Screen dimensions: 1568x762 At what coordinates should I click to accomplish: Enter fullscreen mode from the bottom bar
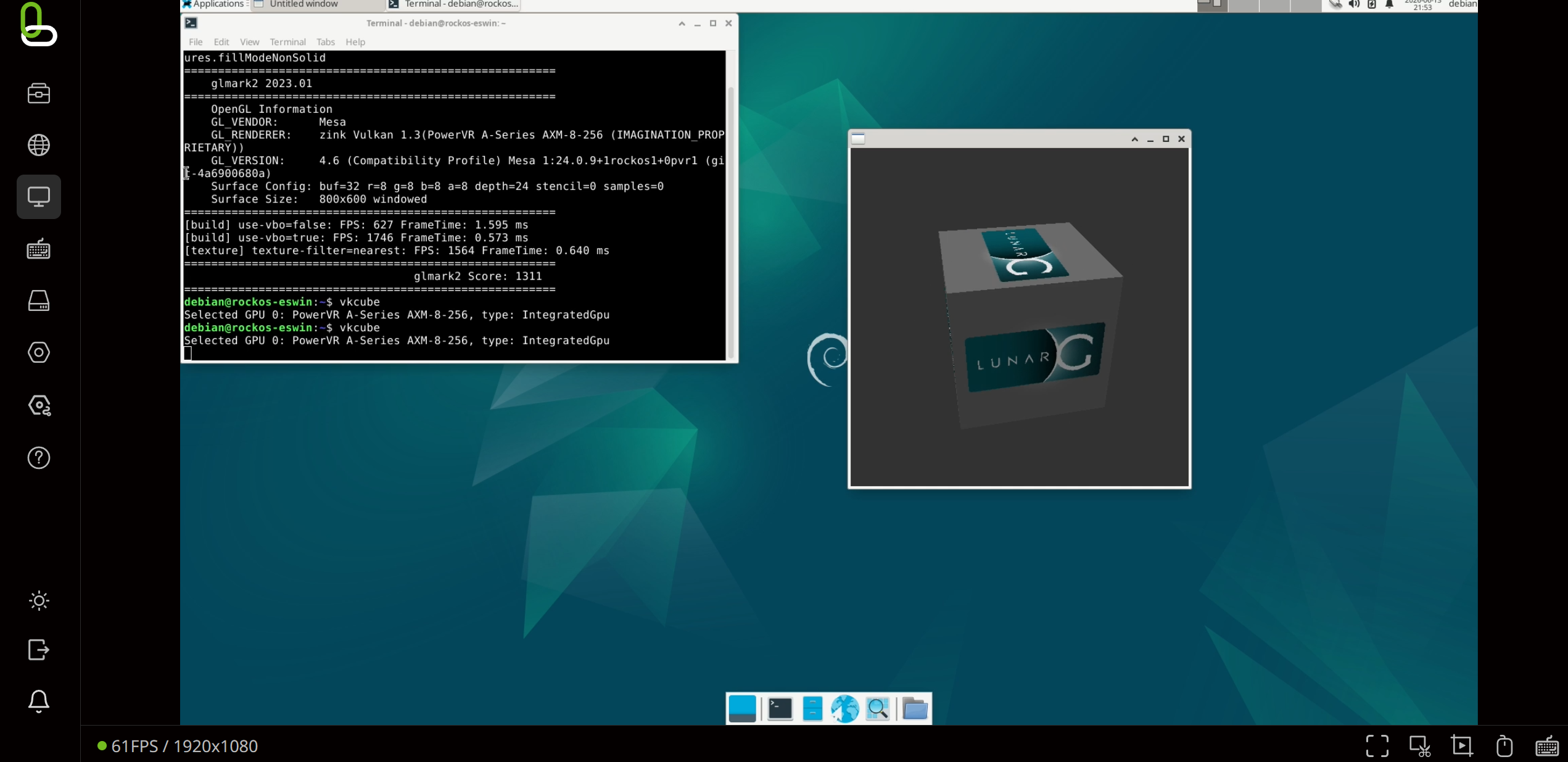click(1377, 746)
